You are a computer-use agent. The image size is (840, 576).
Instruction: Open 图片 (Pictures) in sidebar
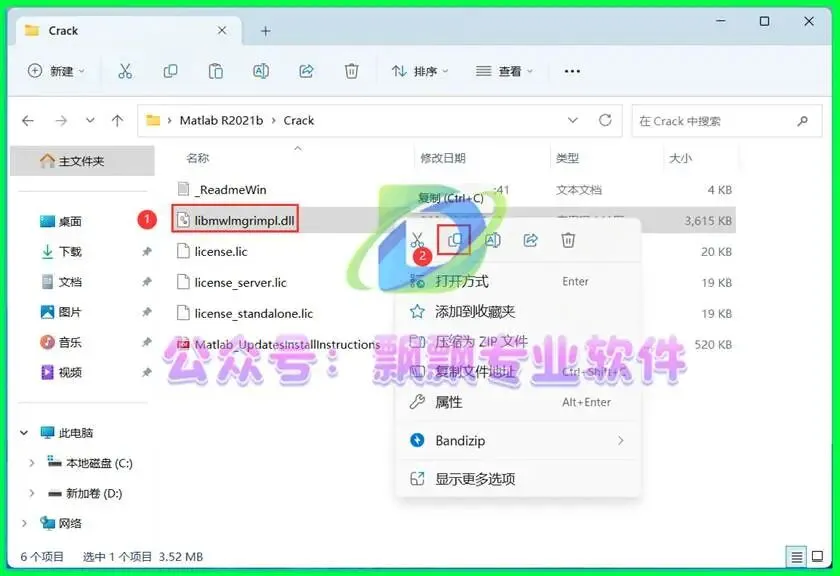tap(61, 312)
